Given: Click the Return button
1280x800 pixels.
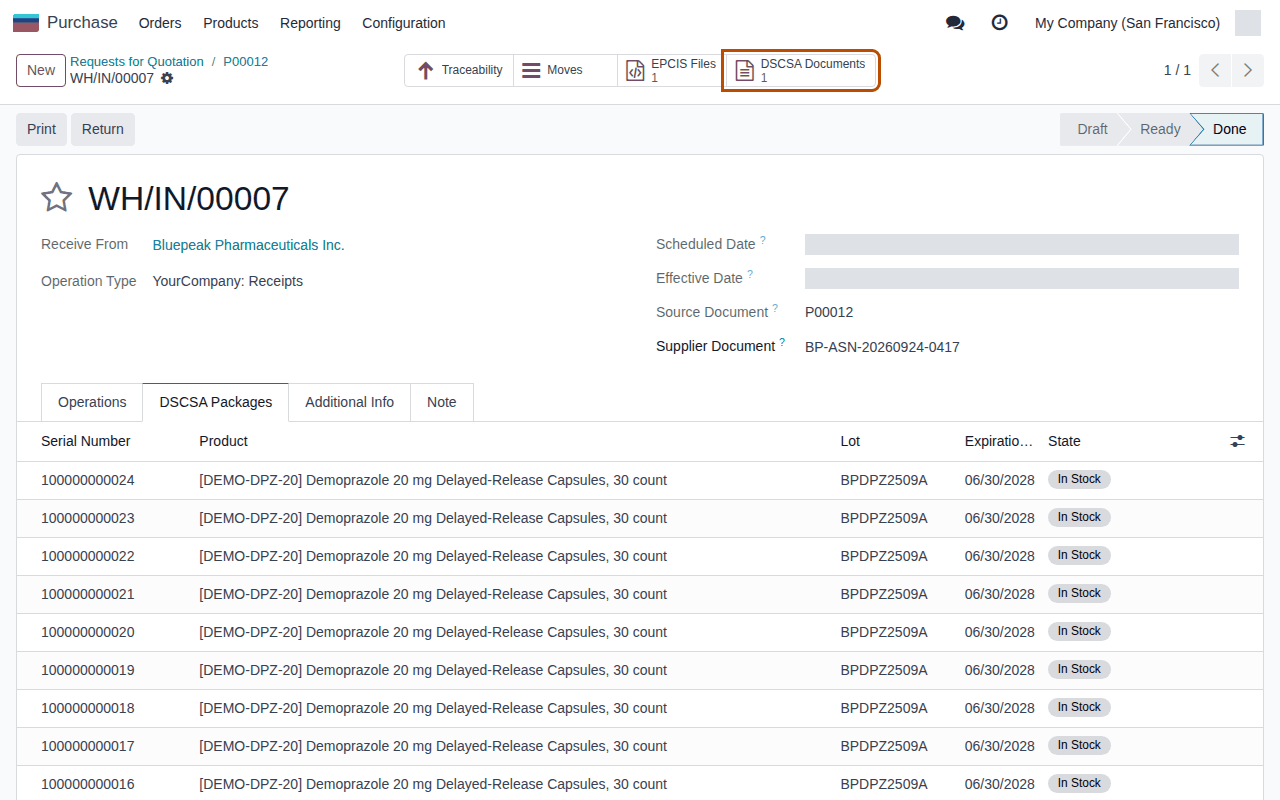Looking at the screenshot, I should coord(103,129).
